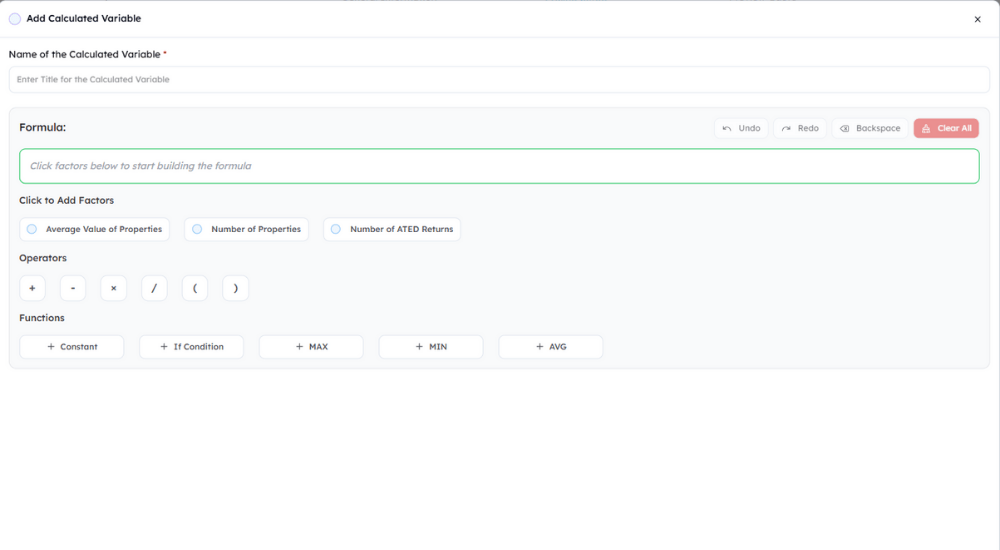Click the Backspace button
Image resolution: width=1000 pixels, height=550 pixels.
(x=870, y=128)
